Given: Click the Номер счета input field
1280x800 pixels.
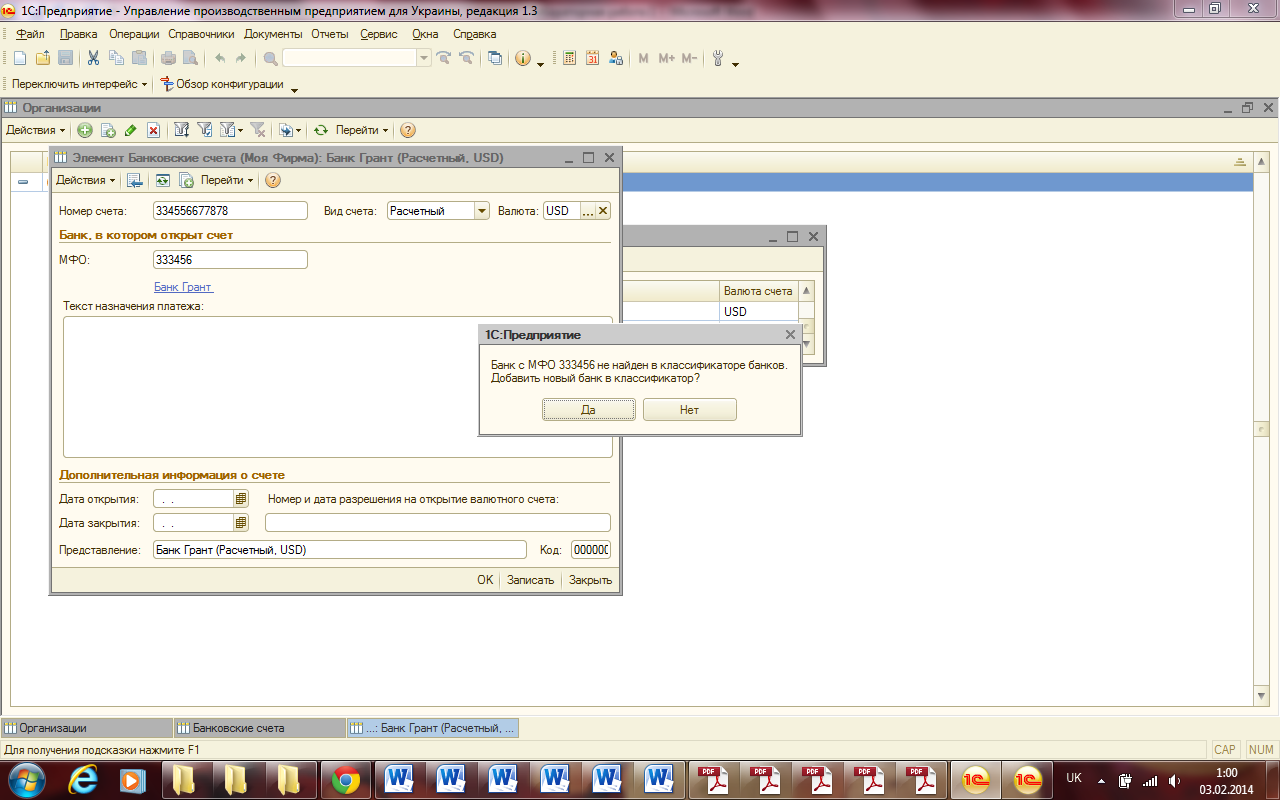Looking at the screenshot, I should (230, 211).
